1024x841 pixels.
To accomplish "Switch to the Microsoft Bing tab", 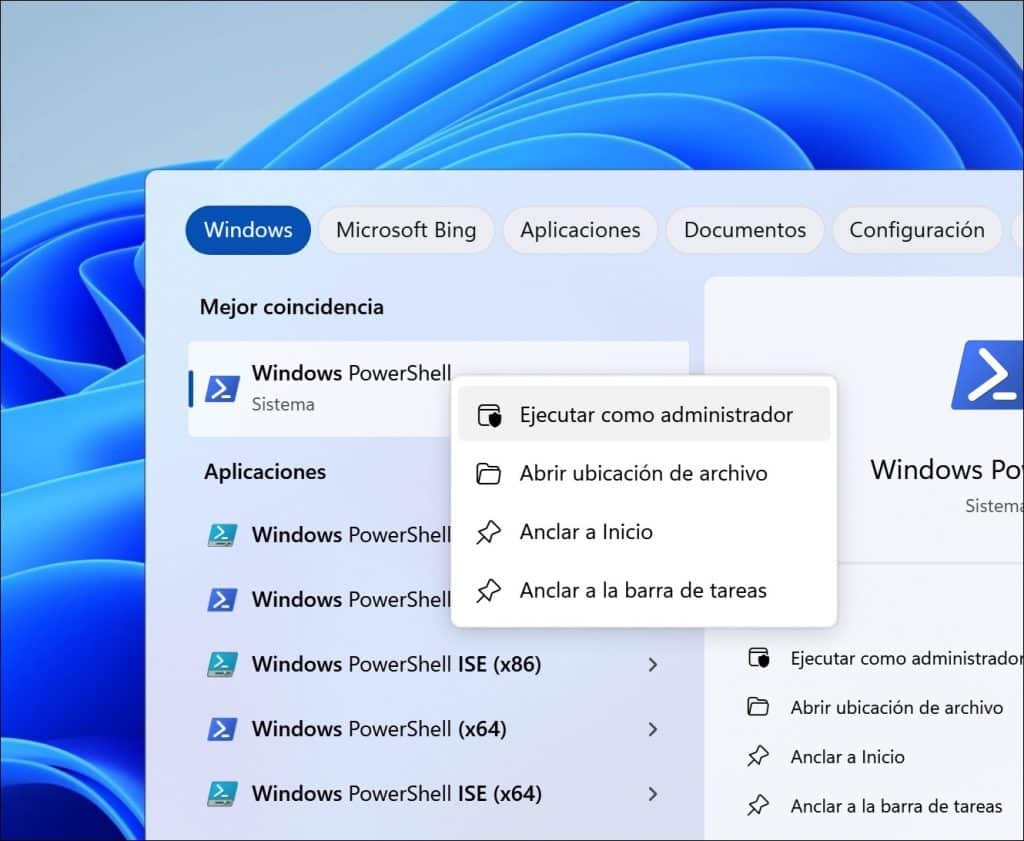I will (406, 230).
